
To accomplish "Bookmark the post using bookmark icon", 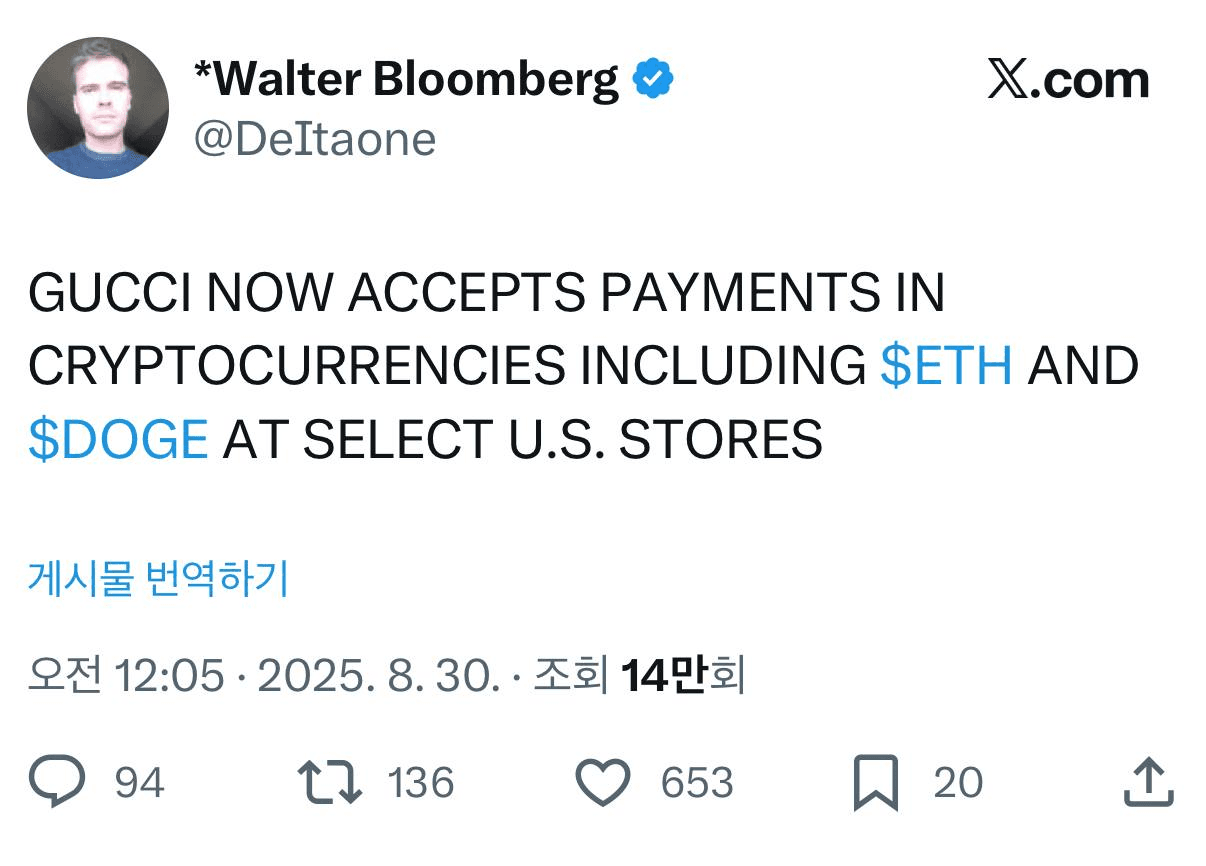I will (x=876, y=783).
